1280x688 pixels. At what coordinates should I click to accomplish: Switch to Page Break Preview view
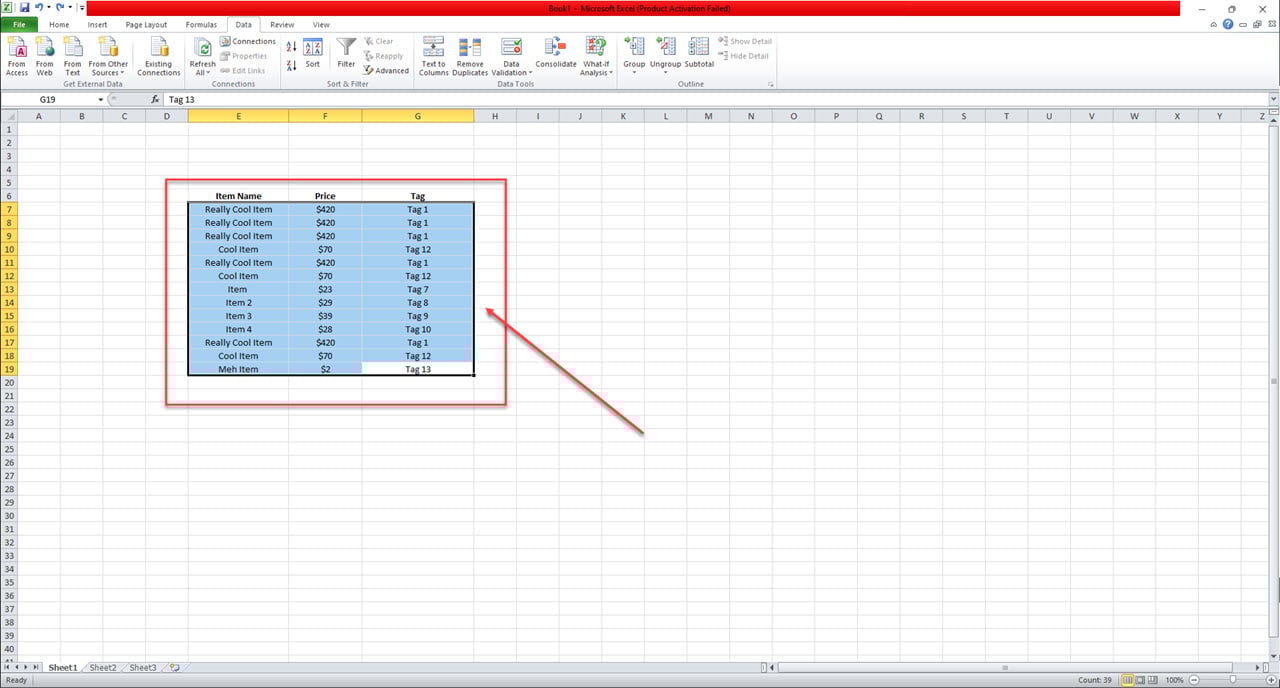point(1152,680)
